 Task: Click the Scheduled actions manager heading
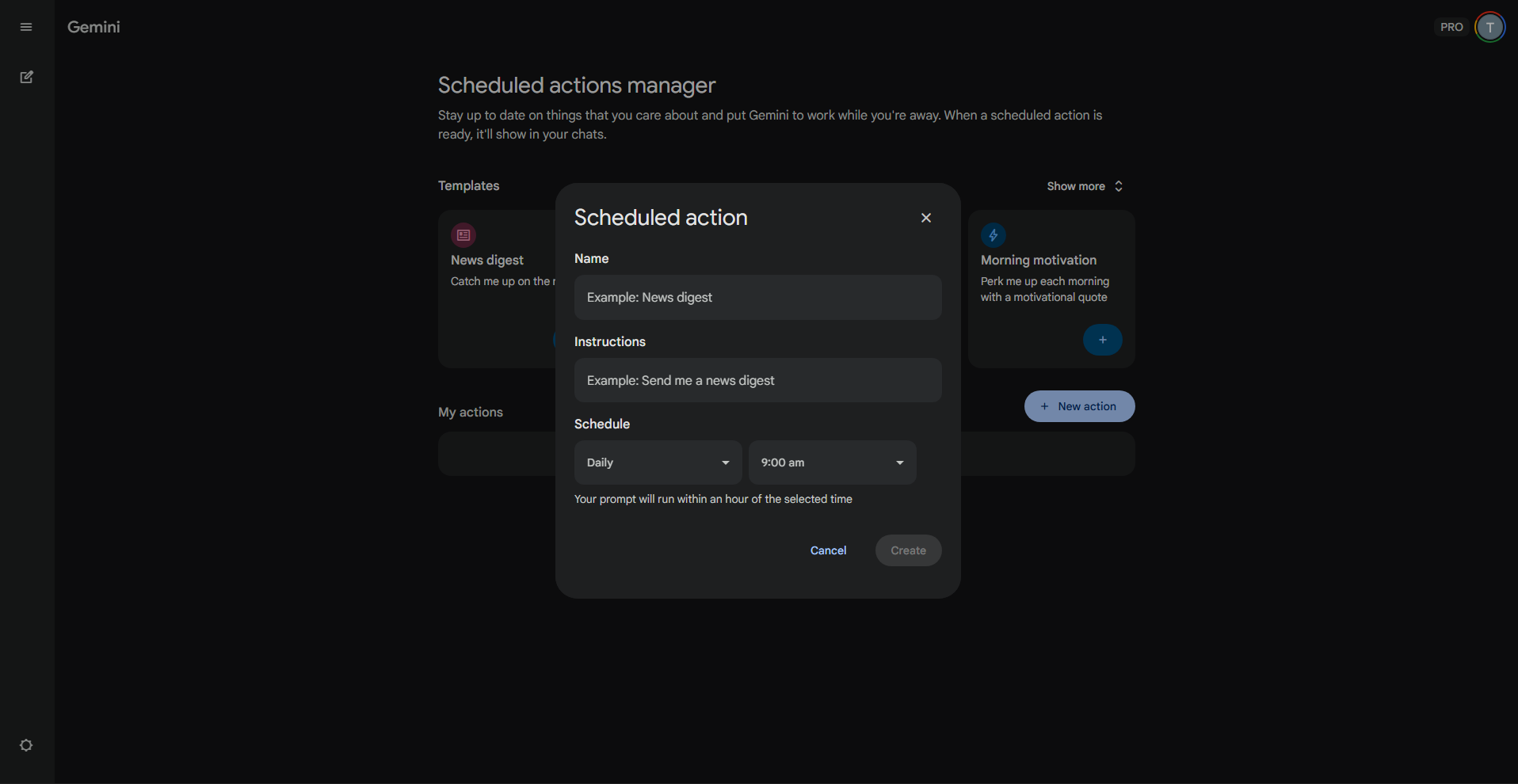(x=577, y=85)
